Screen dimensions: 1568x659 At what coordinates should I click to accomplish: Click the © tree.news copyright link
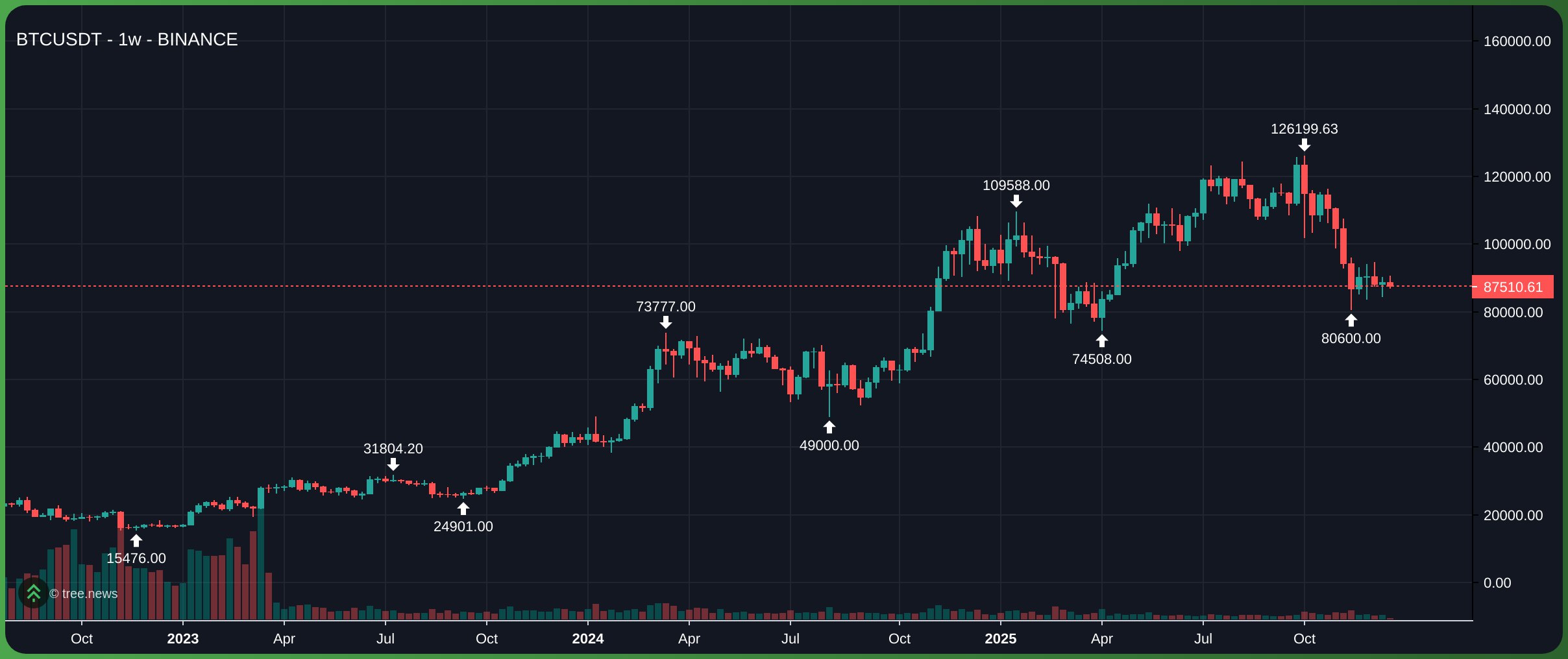(x=83, y=593)
